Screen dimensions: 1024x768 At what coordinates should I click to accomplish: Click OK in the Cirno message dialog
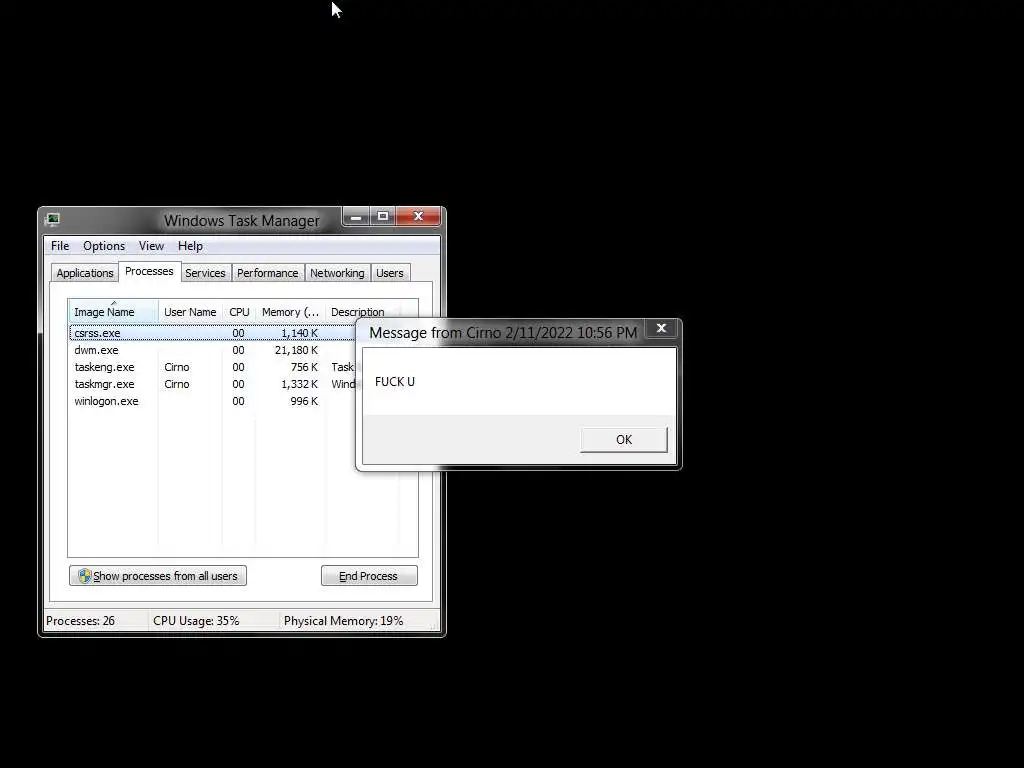[624, 440]
